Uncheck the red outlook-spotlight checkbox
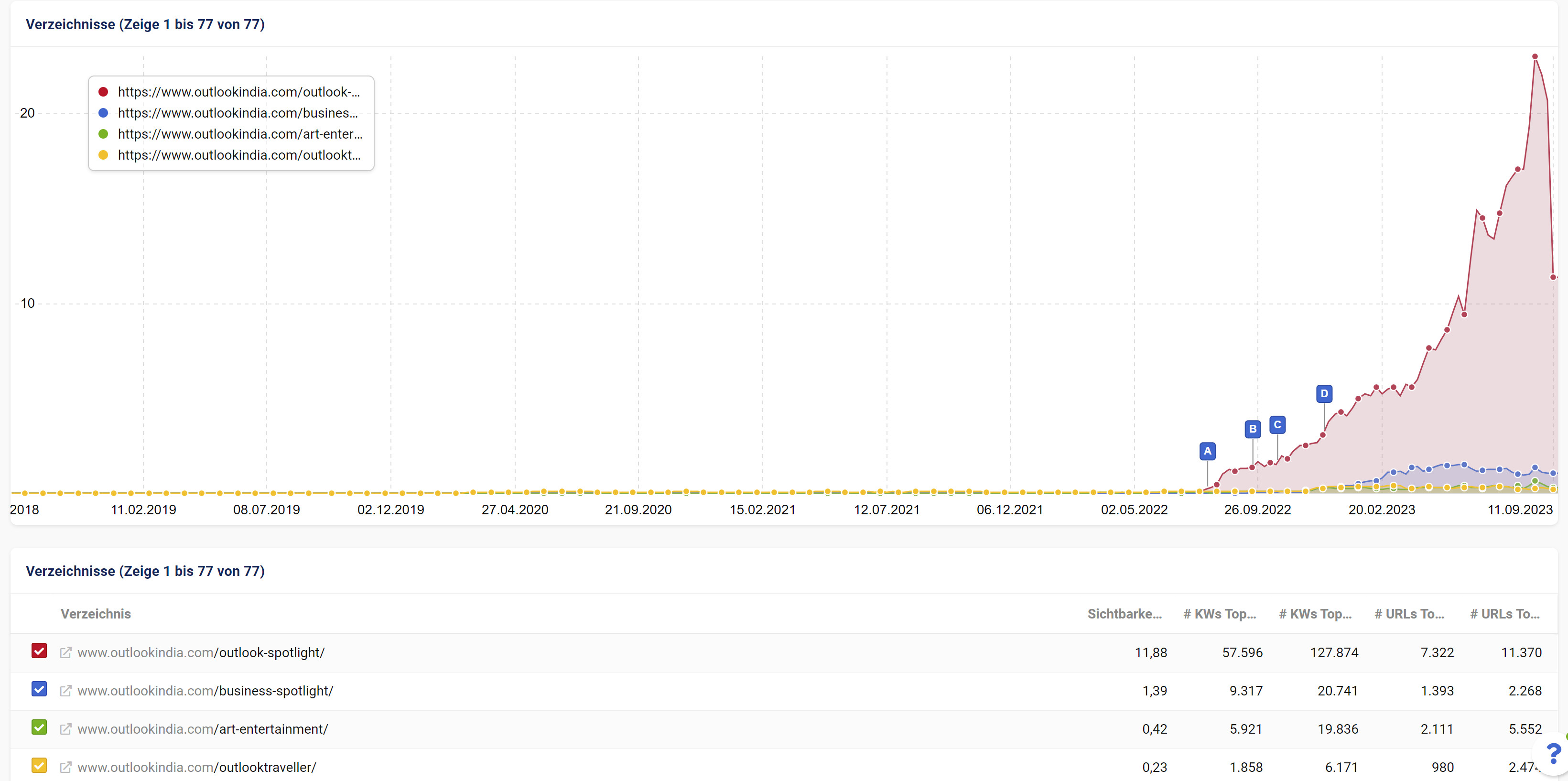 tap(39, 651)
